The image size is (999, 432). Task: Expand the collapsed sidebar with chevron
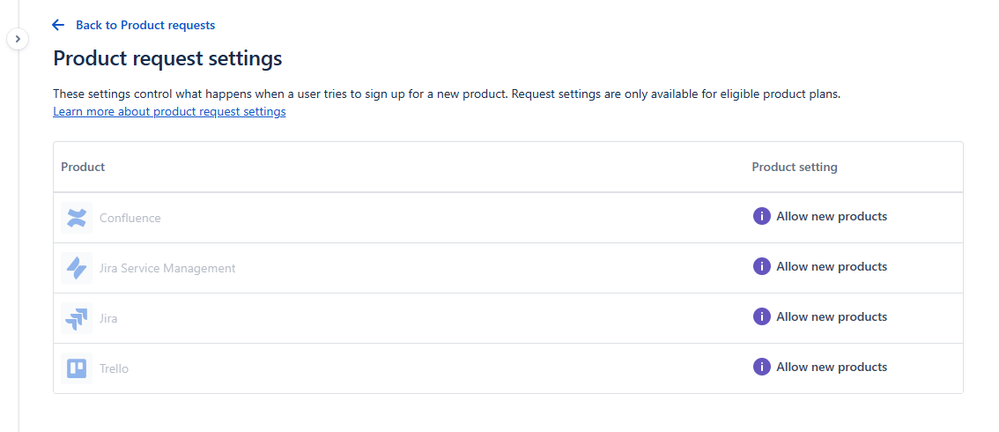(17, 39)
